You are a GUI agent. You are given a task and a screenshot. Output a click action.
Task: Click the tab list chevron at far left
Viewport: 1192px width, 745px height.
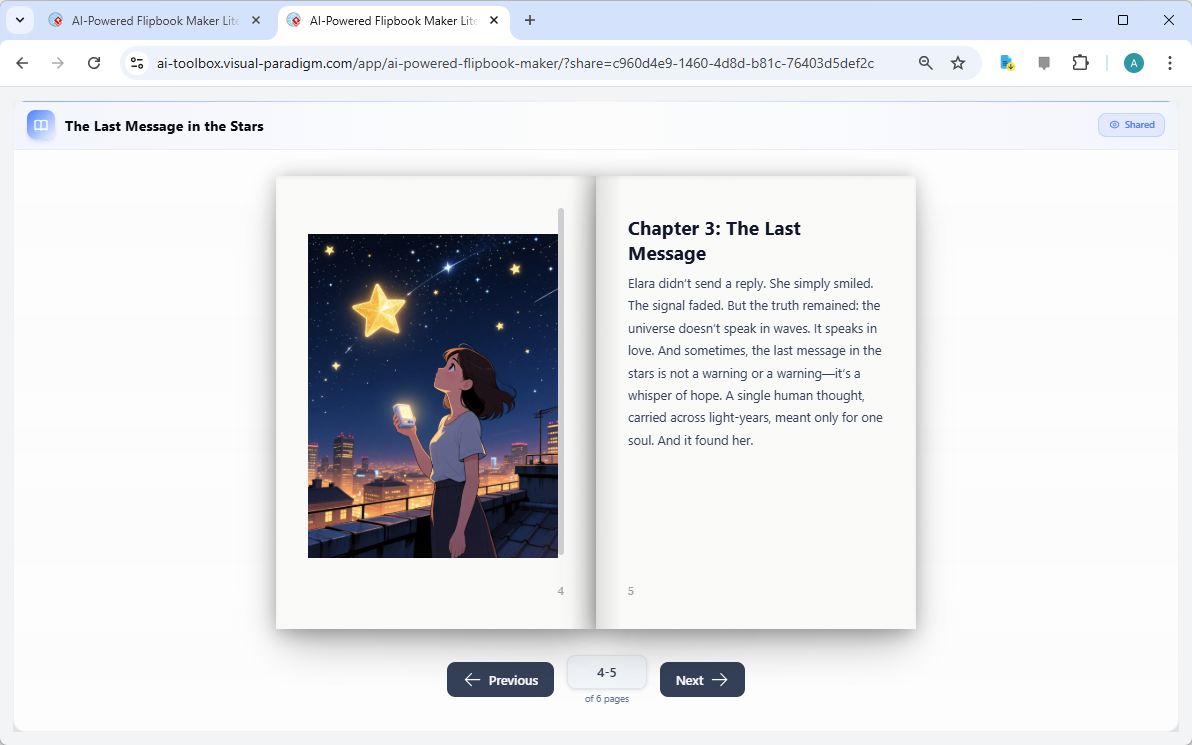[x=19, y=20]
